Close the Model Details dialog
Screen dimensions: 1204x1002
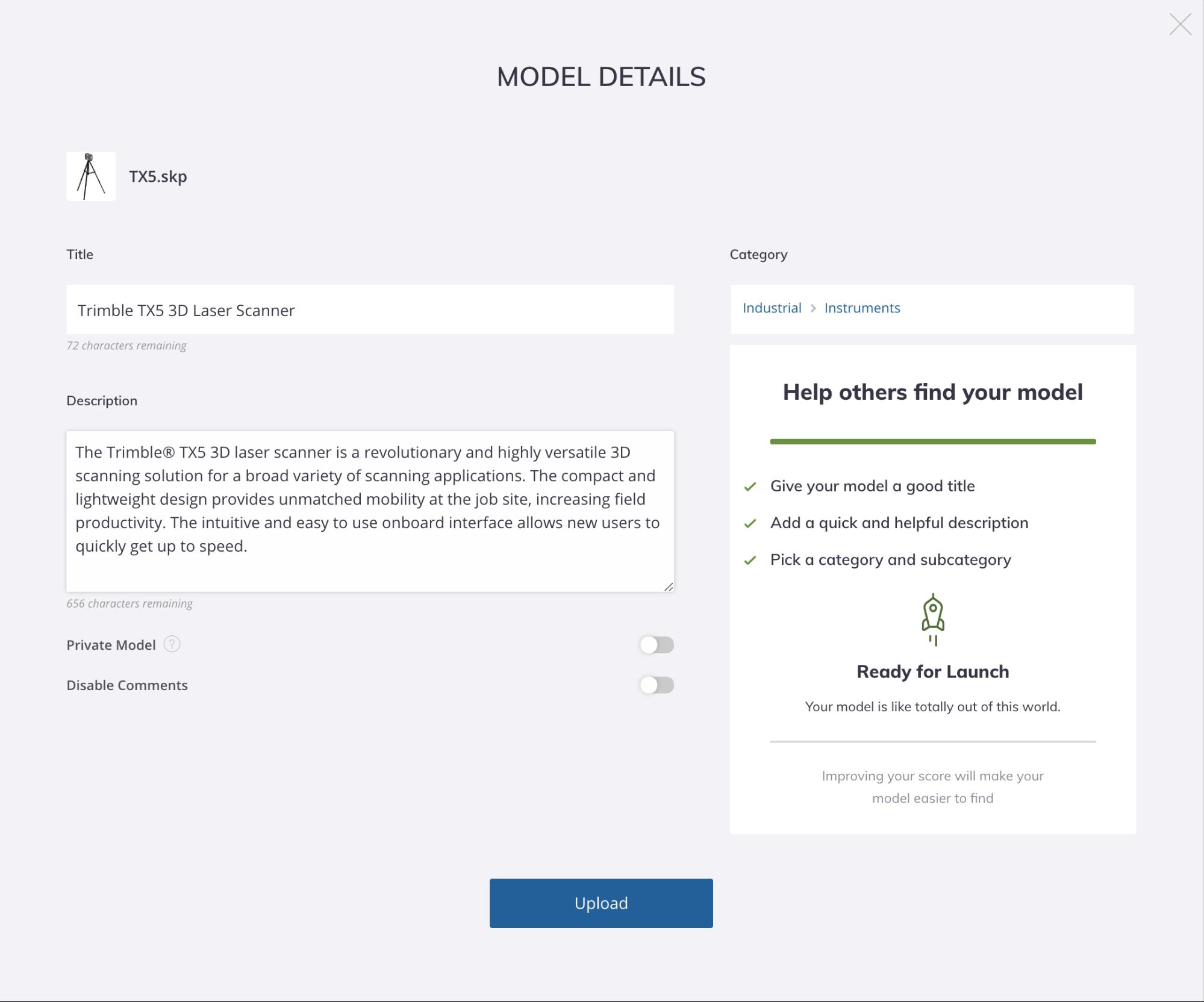pos(1180,25)
